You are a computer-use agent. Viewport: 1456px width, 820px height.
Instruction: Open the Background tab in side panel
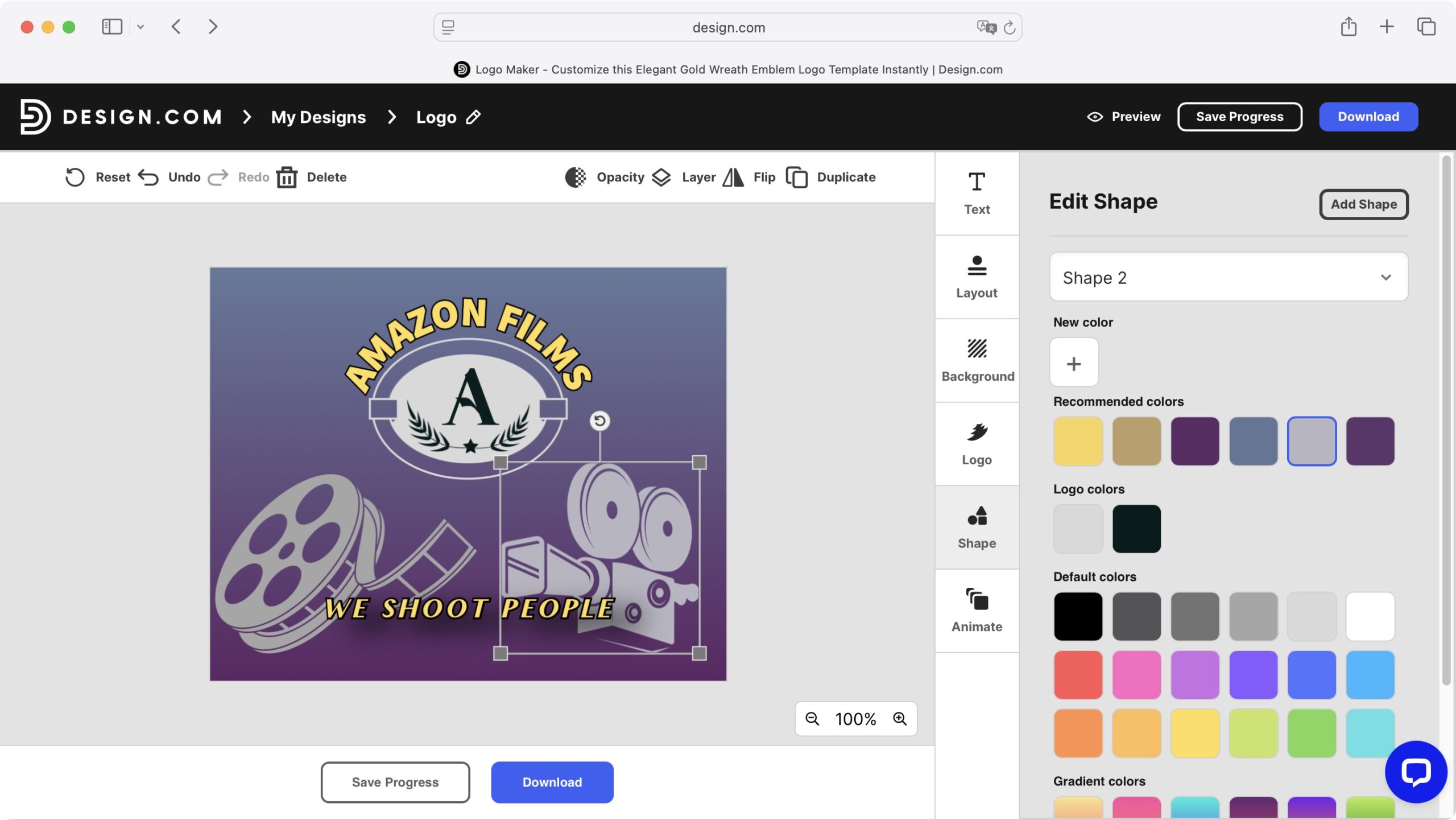click(977, 360)
